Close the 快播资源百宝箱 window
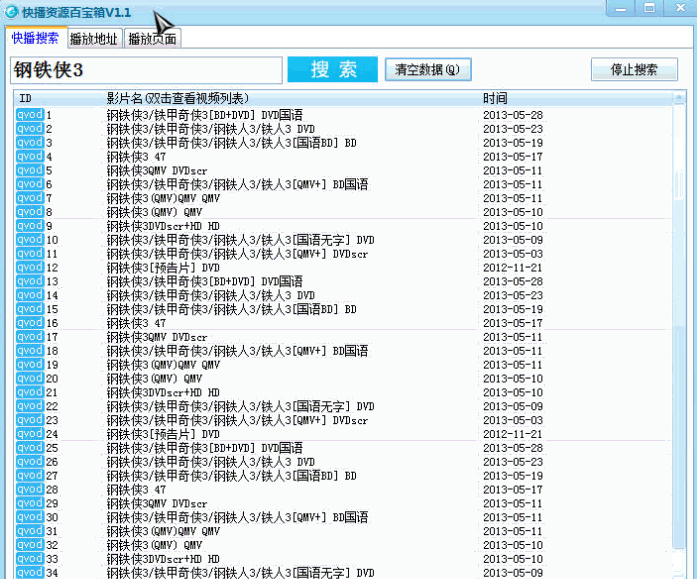697x579 pixels. point(680,8)
